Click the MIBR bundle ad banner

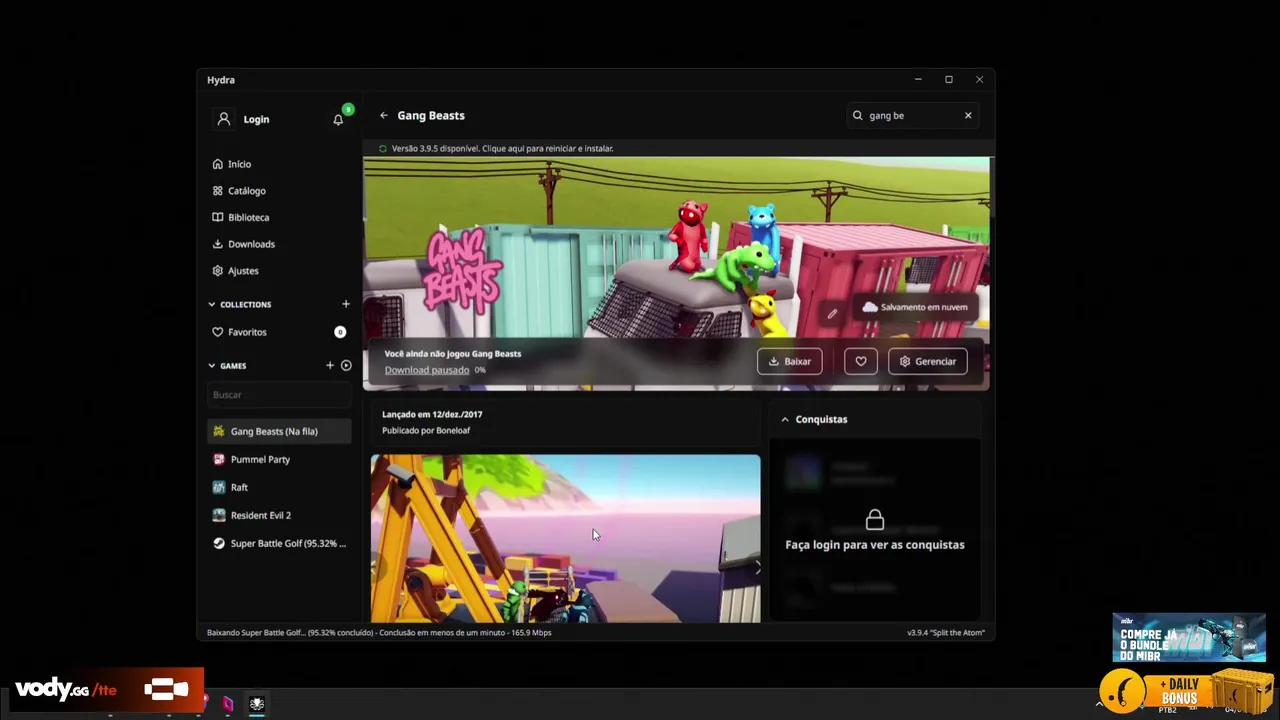pyautogui.click(x=1189, y=638)
